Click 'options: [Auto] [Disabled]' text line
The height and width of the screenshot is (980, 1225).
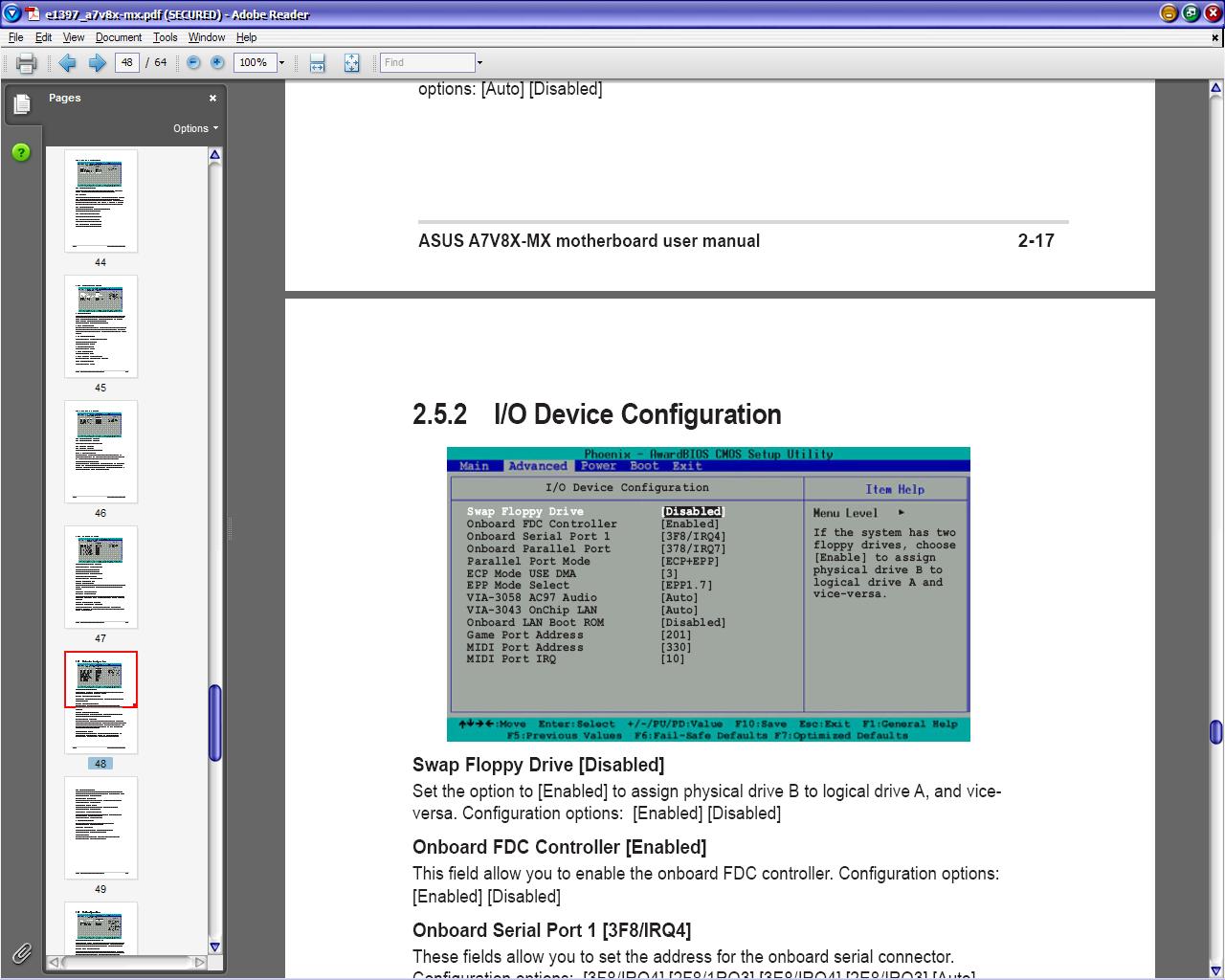(x=510, y=89)
